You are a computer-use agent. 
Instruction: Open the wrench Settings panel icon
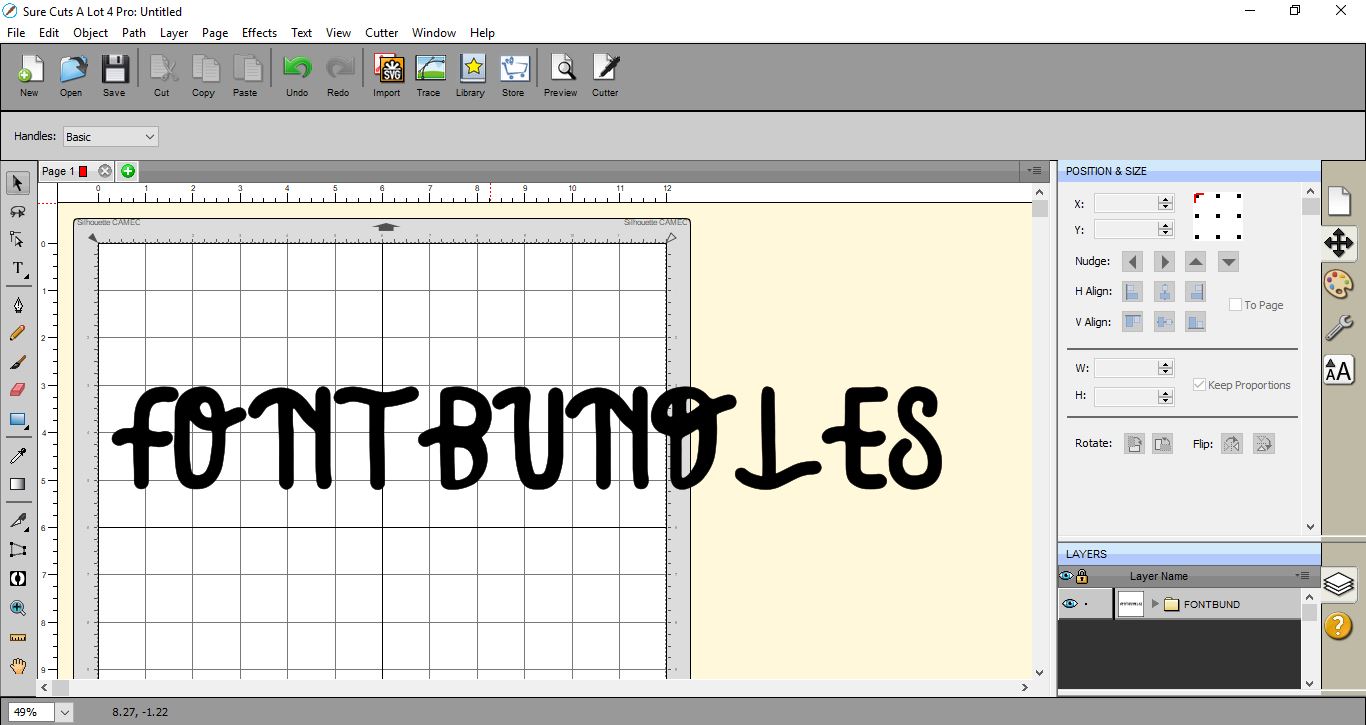click(x=1339, y=327)
